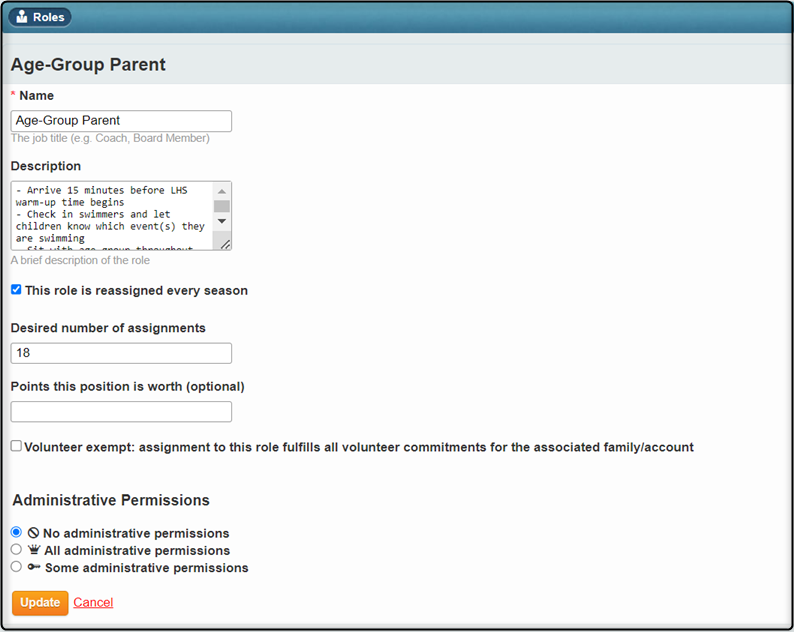Viewport: 794px width, 632px height.
Task: Click the 'All administrative permissions' label text
Action: coord(137,550)
